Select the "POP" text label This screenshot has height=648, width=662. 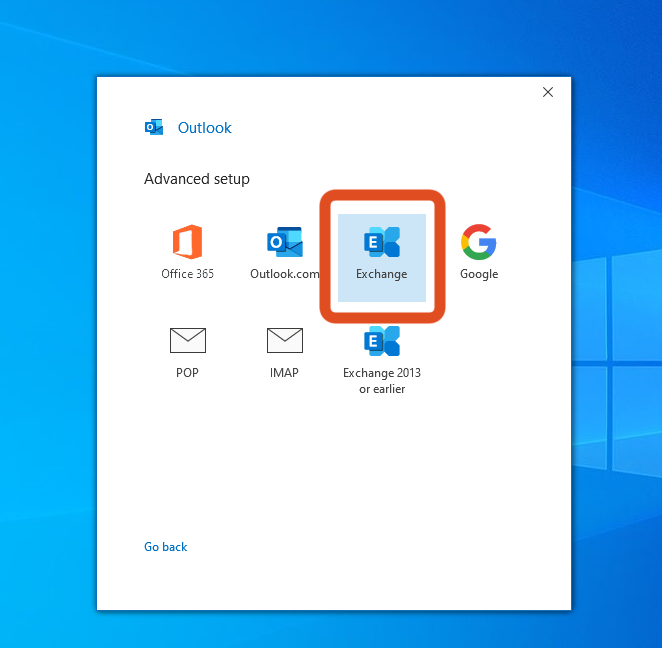coord(187,373)
